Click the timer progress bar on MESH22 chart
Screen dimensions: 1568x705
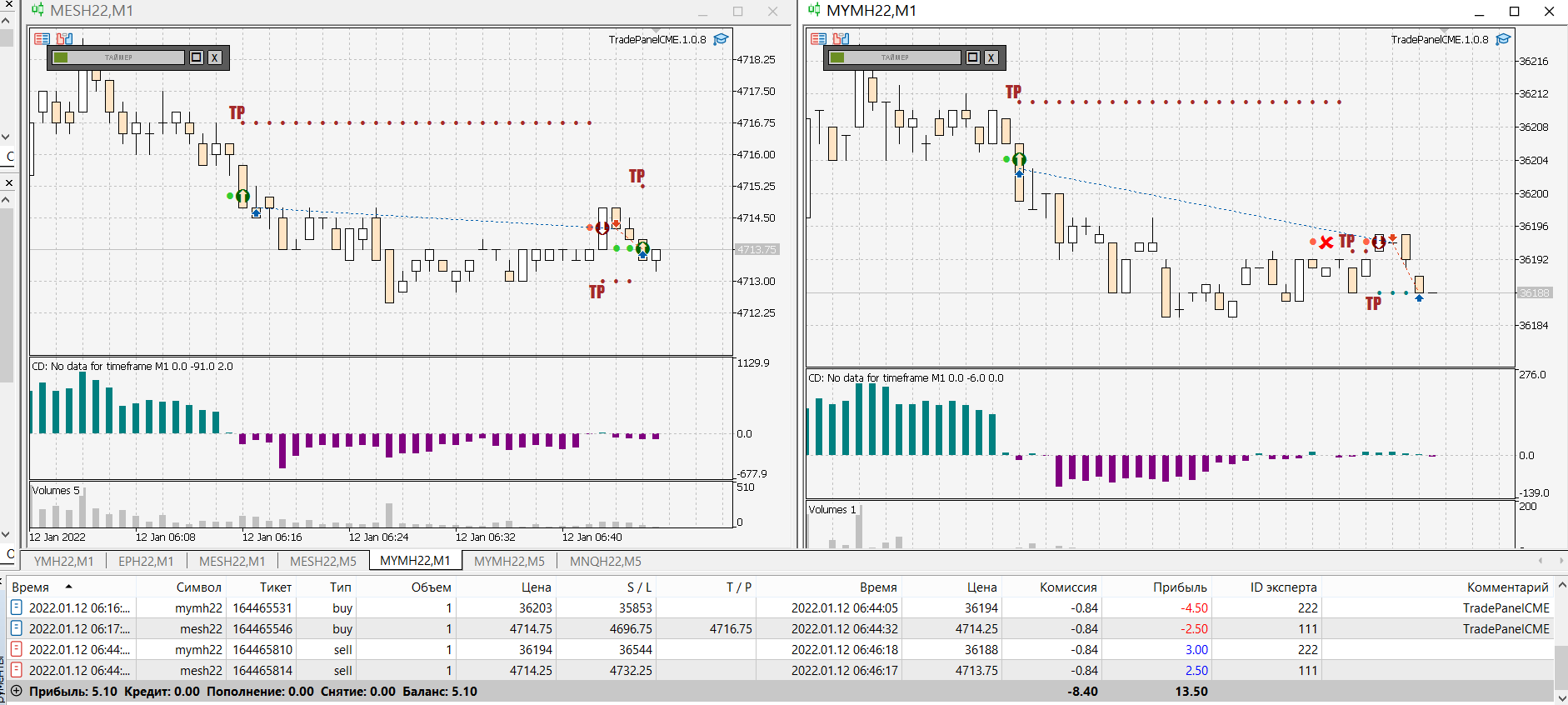point(118,57)
